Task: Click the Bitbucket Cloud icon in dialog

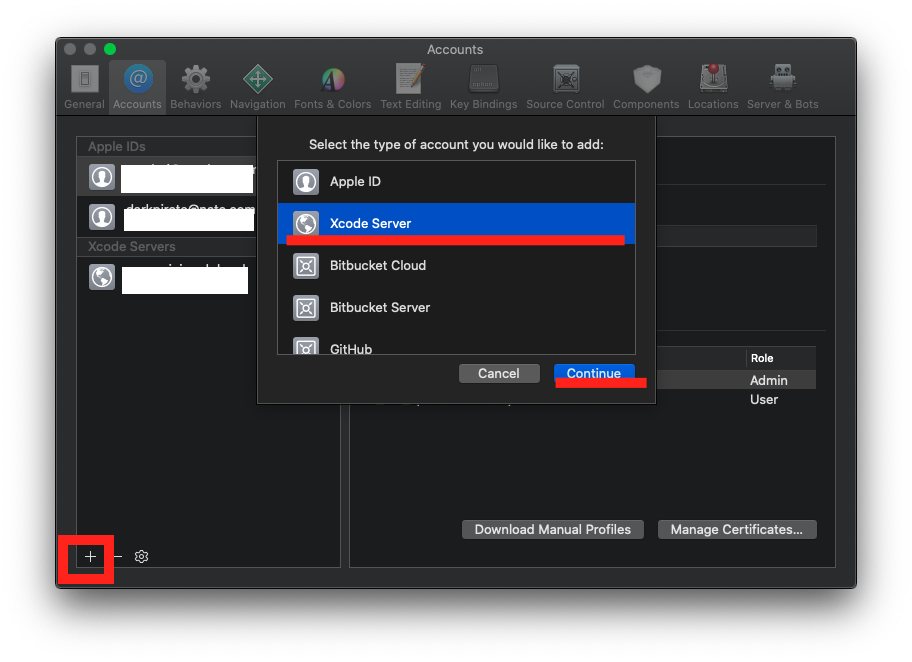Action: click(x=306, y=266)
